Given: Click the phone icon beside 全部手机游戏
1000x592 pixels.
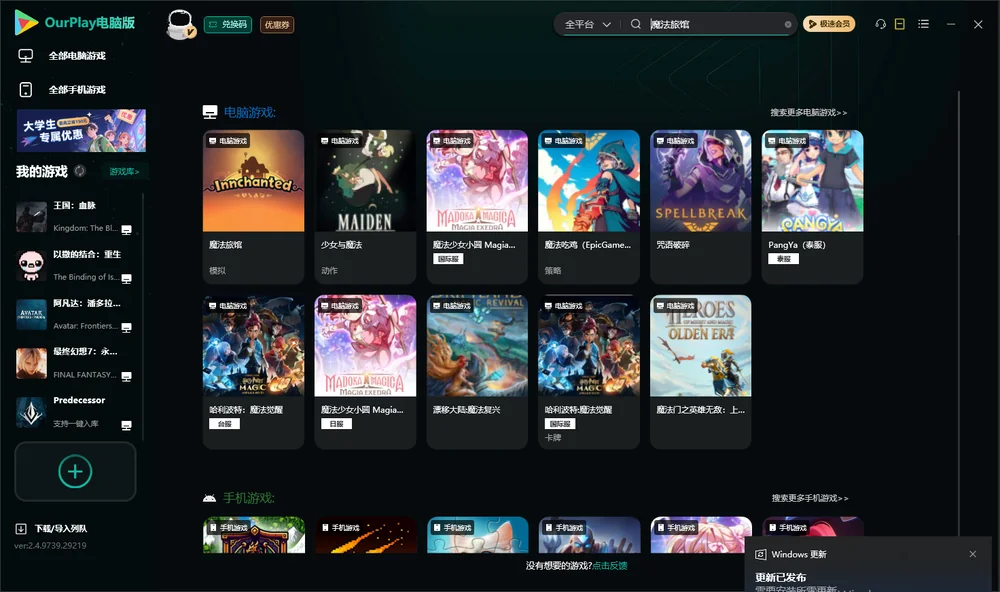Looking at the screenshot, I should click(x=26, y=90).
